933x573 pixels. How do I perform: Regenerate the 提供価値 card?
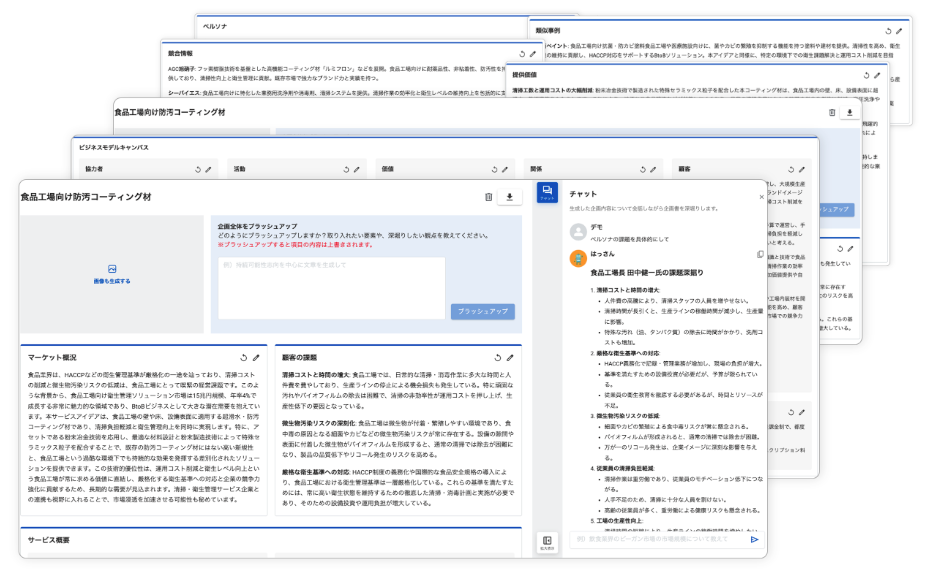click(x=866, y=76)
